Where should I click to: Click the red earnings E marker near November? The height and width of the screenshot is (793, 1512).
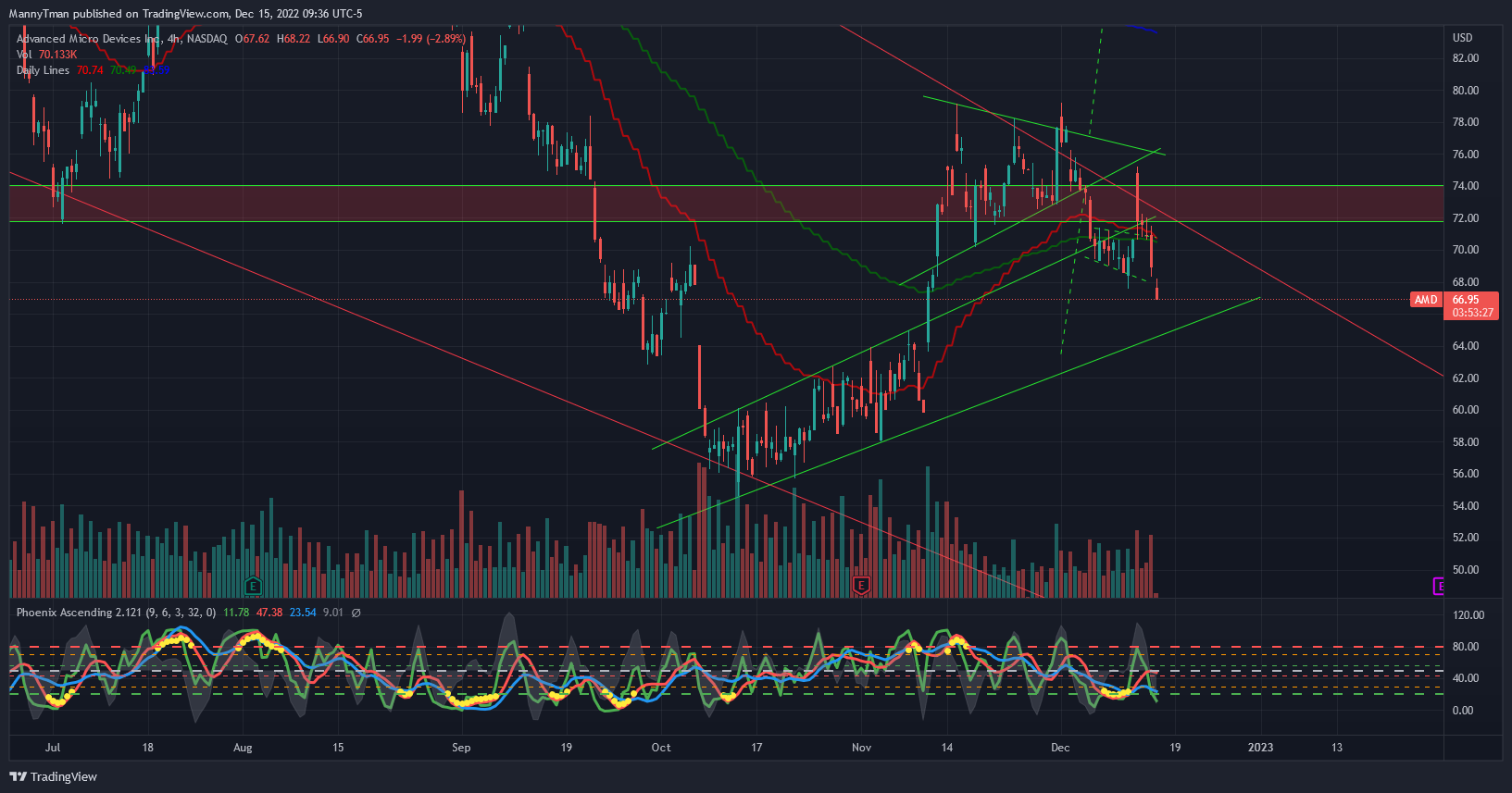point(861,586)
